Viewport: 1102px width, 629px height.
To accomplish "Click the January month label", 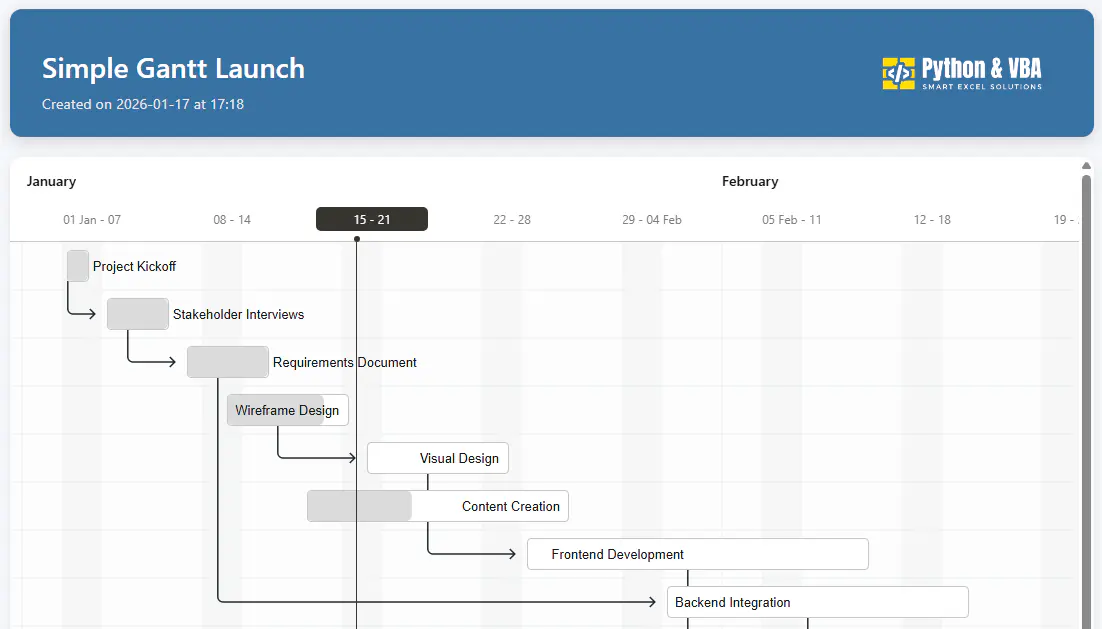I will 52,181.
